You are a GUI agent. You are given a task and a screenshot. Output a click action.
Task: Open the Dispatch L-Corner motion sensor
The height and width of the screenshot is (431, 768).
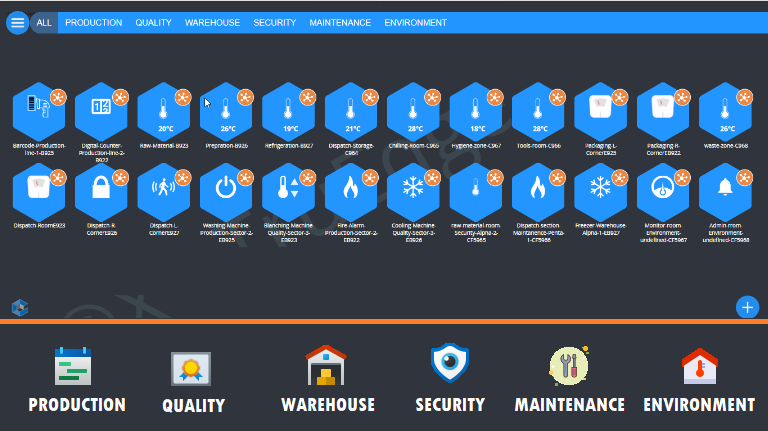[163, 192]
